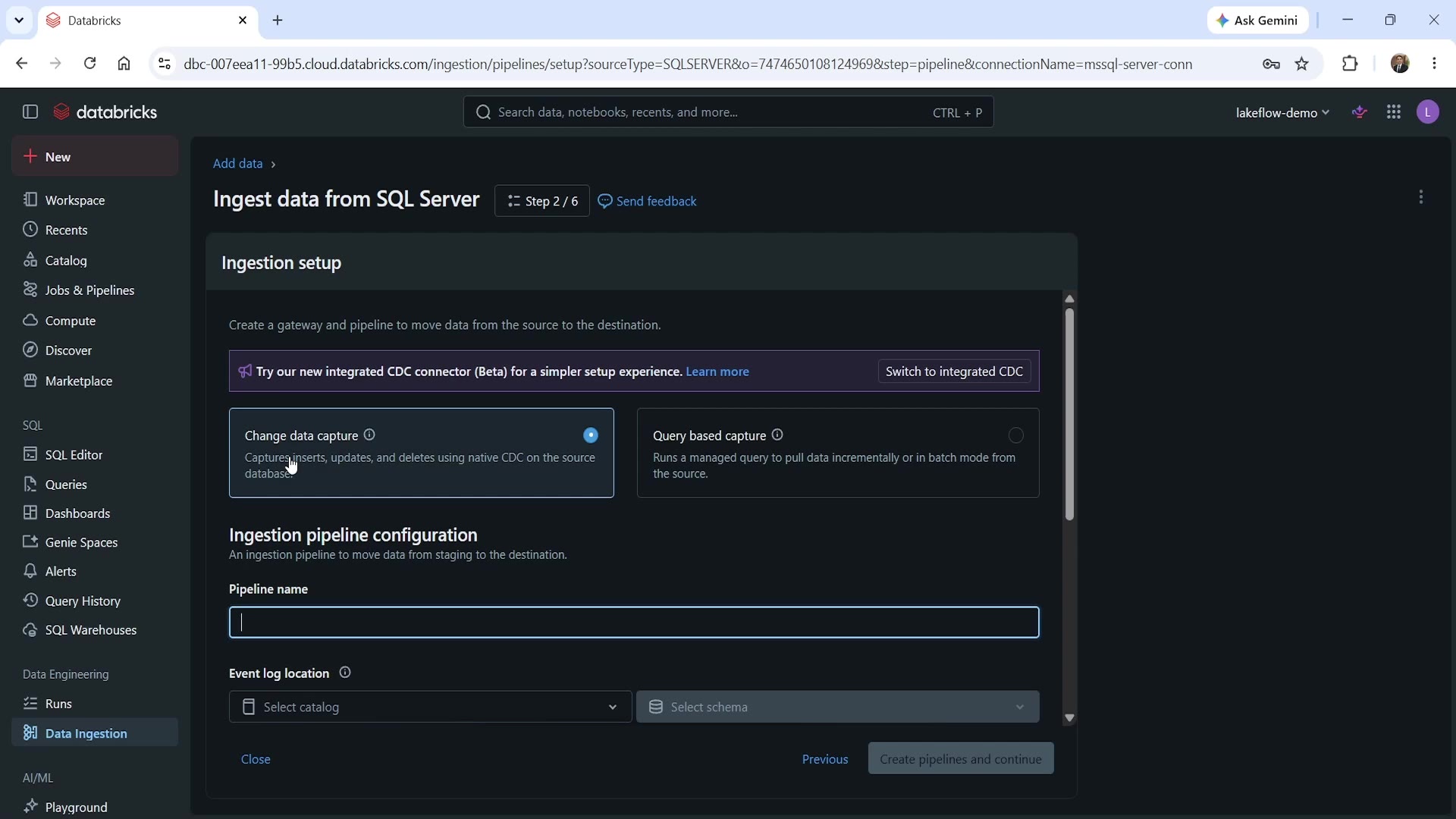The width and height of the screenshot is (1456, 819).
Task: Open the tab search dropdown arrow
Action: [19, 20]
